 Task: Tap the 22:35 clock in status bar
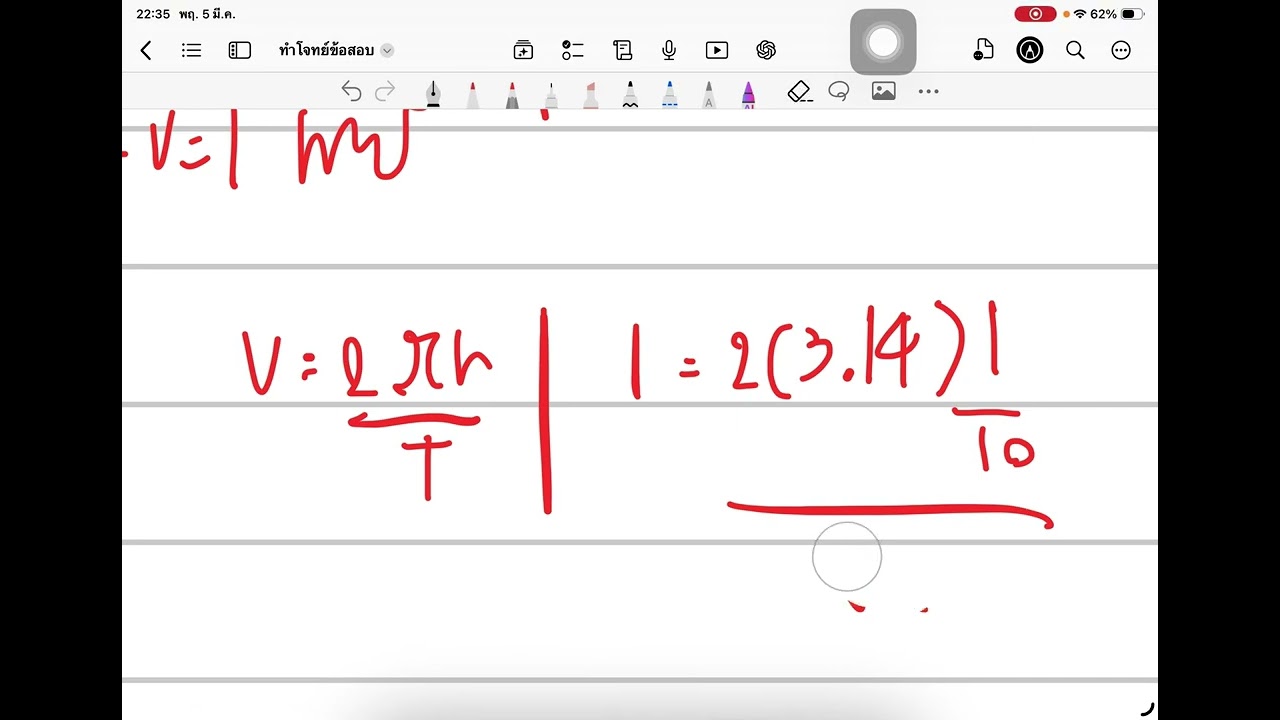coord(153,14)
